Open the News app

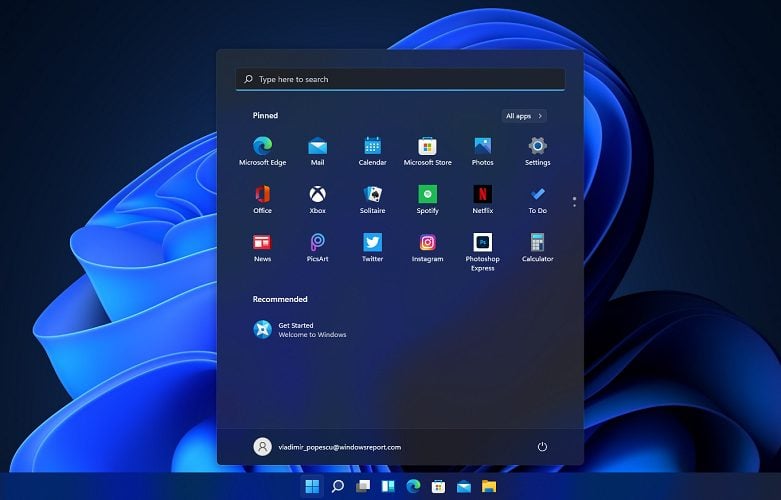coord(262,248)
